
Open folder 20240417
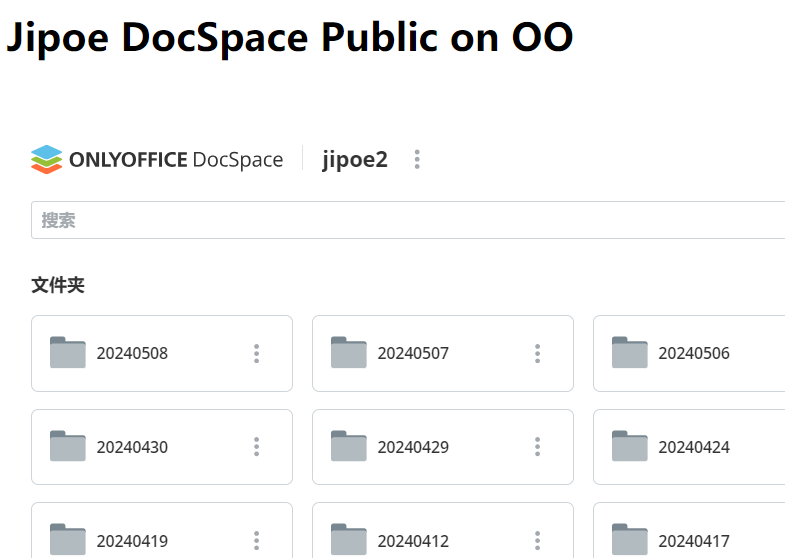689,530
